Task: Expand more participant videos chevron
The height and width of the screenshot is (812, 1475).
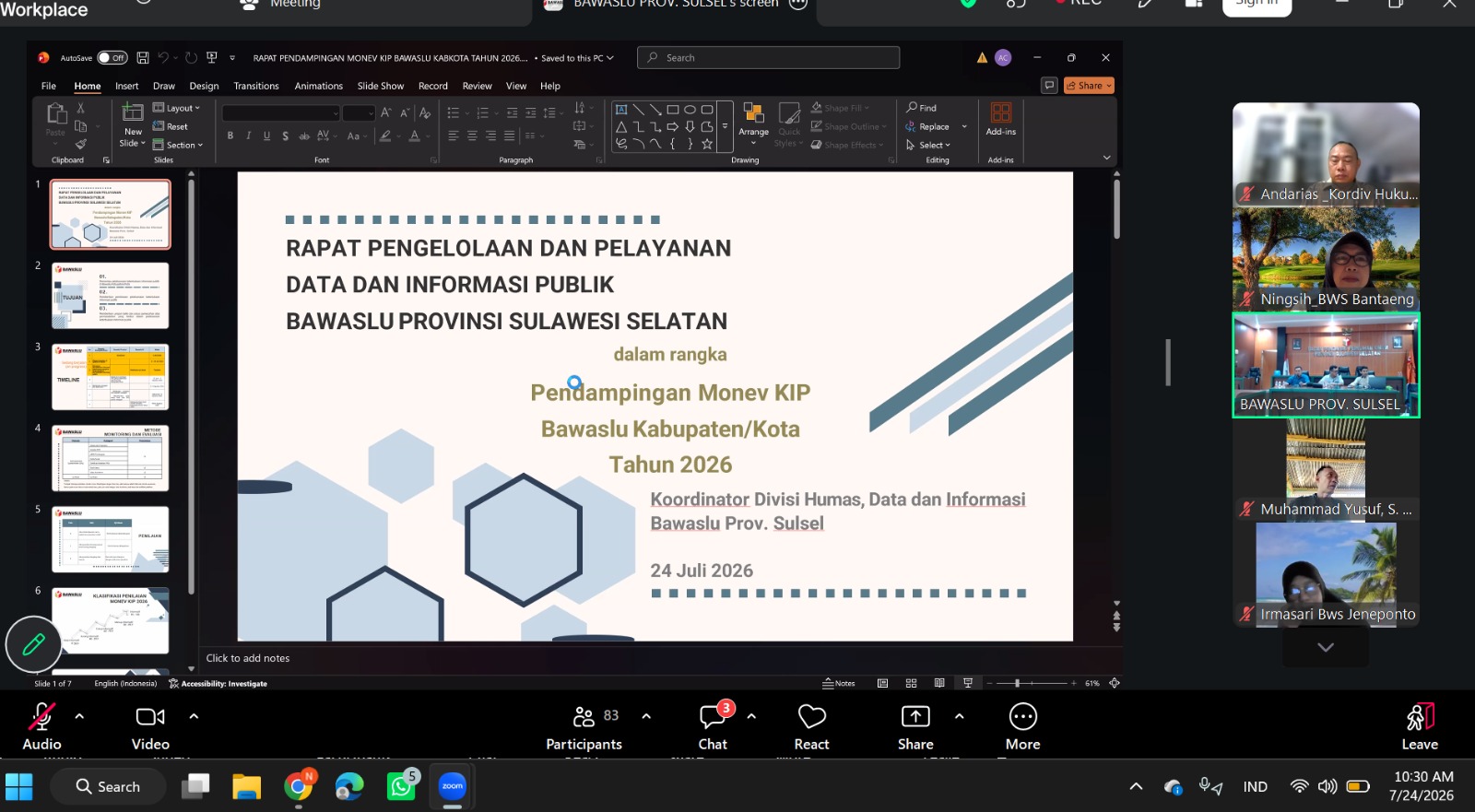Action: (1326, 647)
